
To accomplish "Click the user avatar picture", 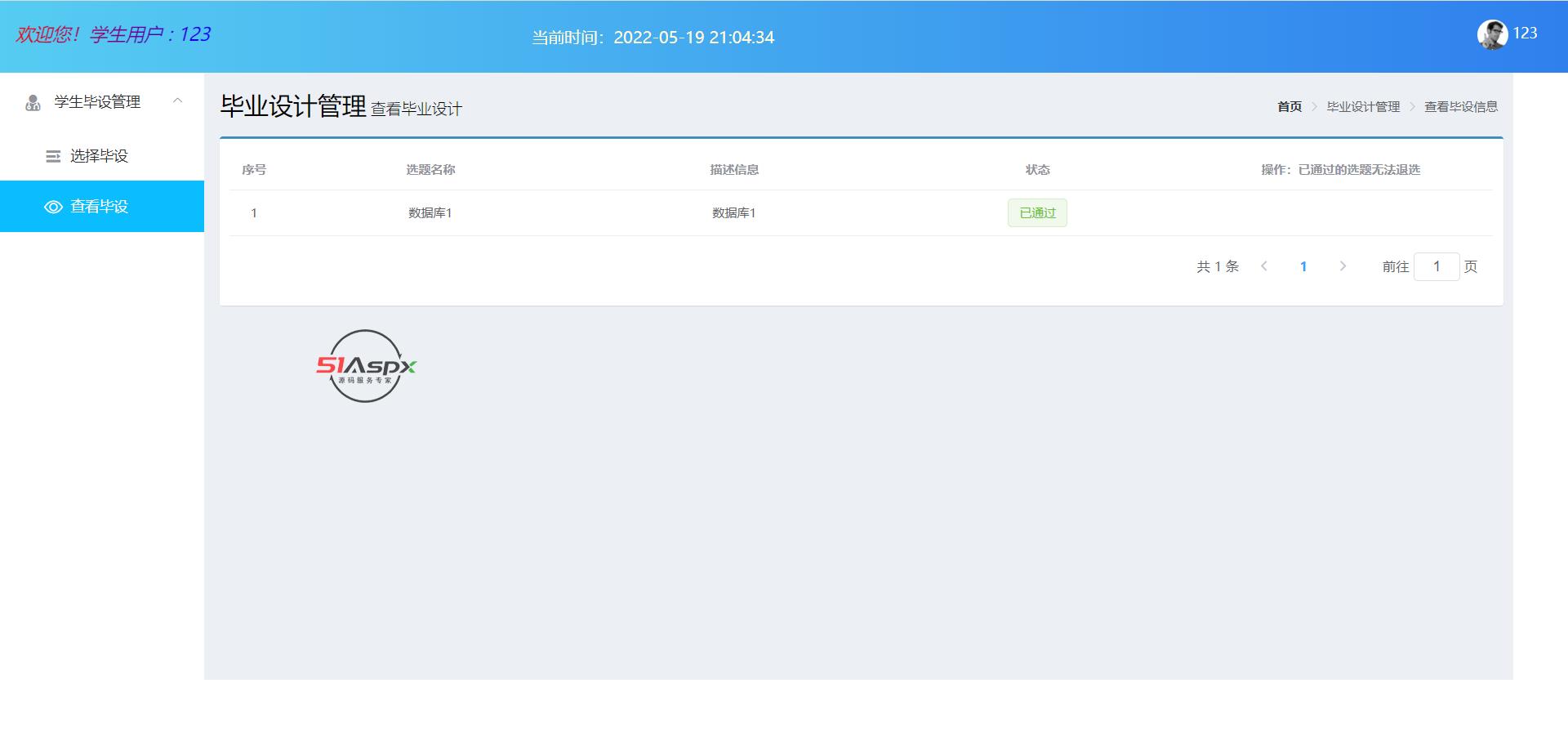I will click(x=1492, y=34).
